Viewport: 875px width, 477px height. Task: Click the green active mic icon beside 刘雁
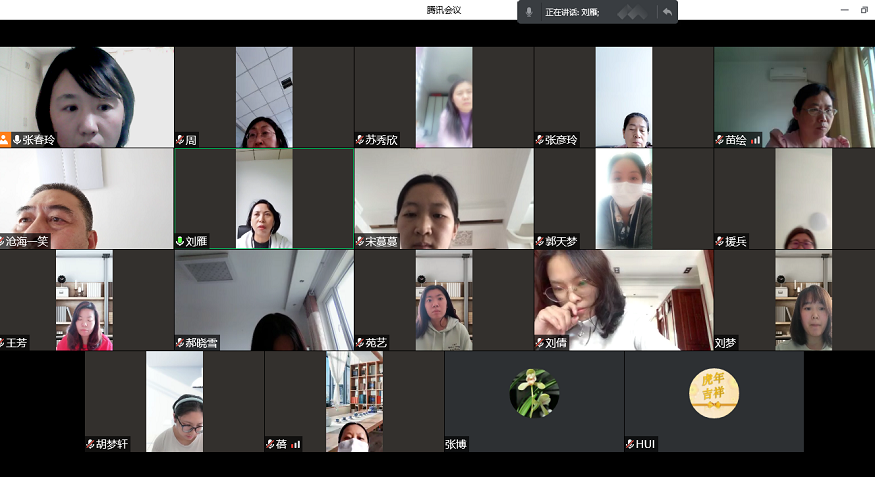coord(180,241)
